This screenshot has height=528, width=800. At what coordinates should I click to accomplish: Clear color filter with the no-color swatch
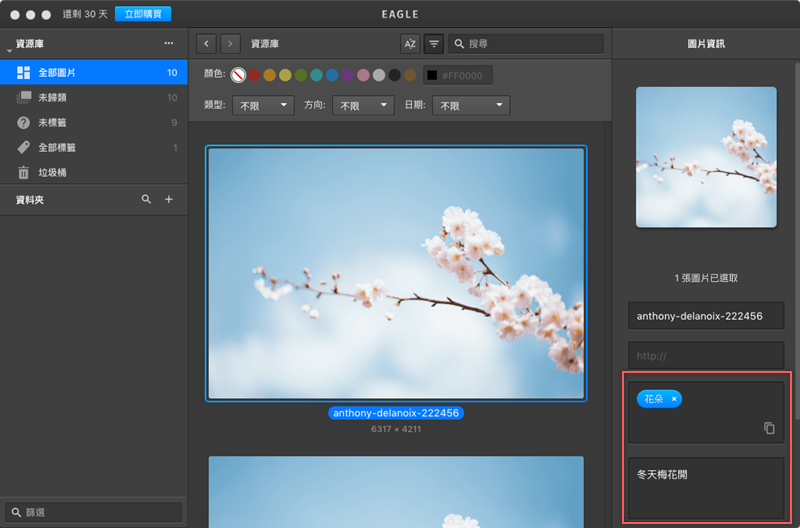pos(238,75)
